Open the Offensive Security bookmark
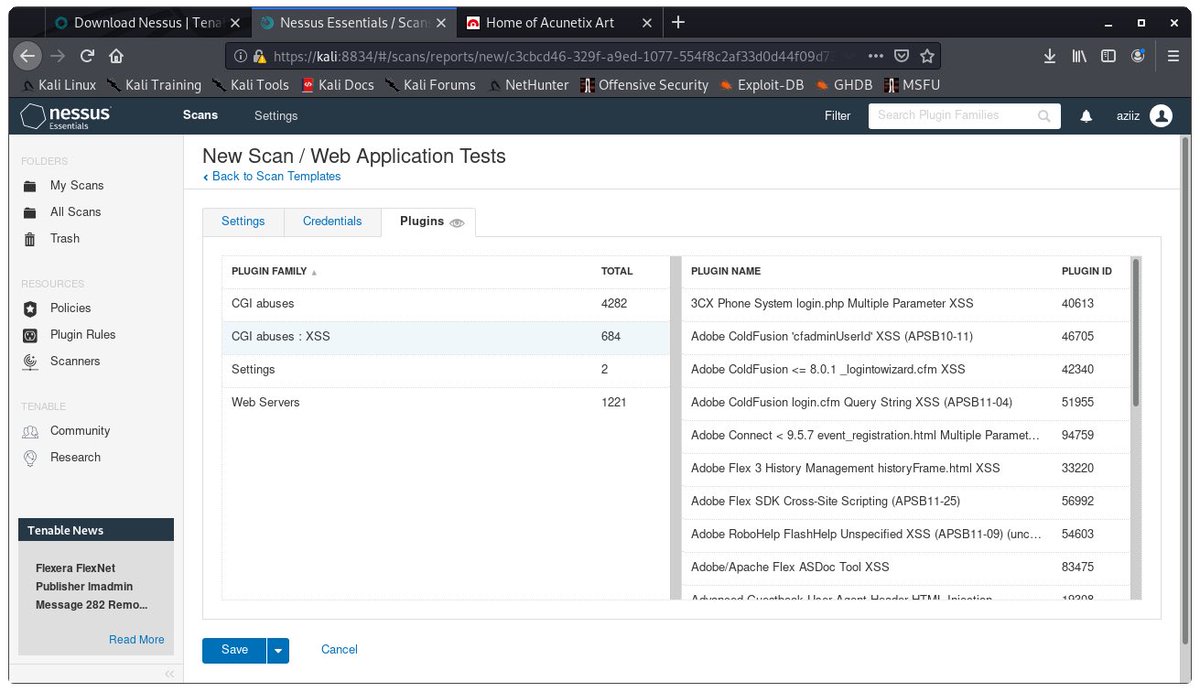 click(x=643, y=85)
